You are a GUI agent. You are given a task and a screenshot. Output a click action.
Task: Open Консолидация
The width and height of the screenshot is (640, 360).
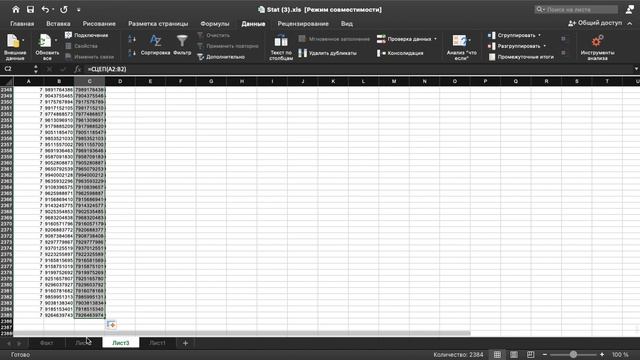point(400,53)
